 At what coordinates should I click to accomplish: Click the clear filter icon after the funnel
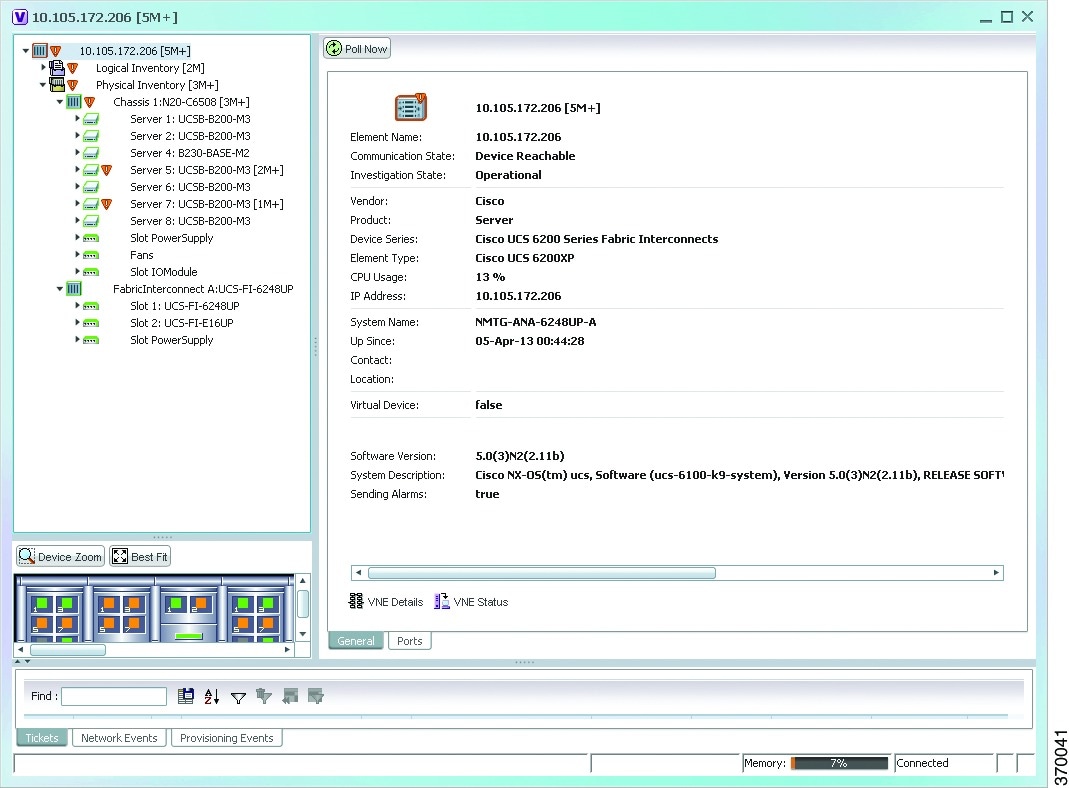pyautogui.click(x=264, y=696)
